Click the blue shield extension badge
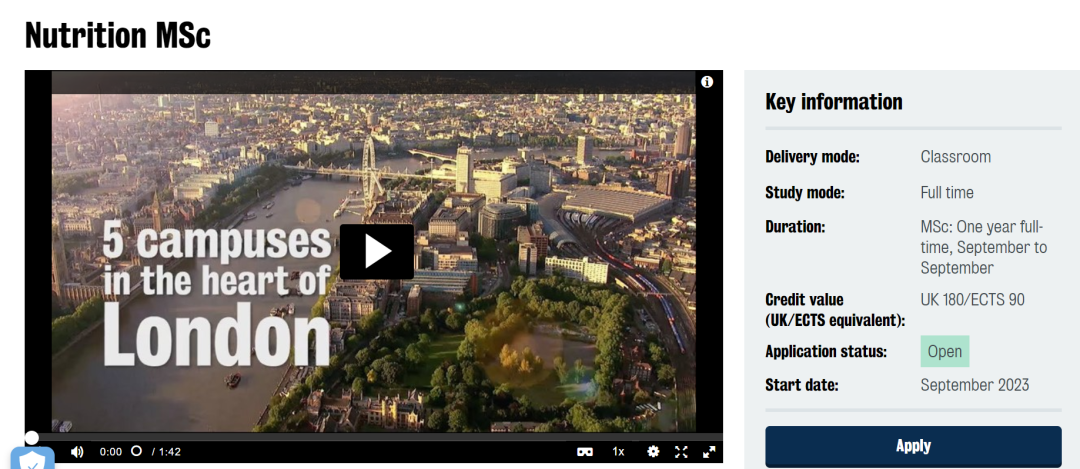This screenshot has height=469, width=1080. click(x=32, y=459)
